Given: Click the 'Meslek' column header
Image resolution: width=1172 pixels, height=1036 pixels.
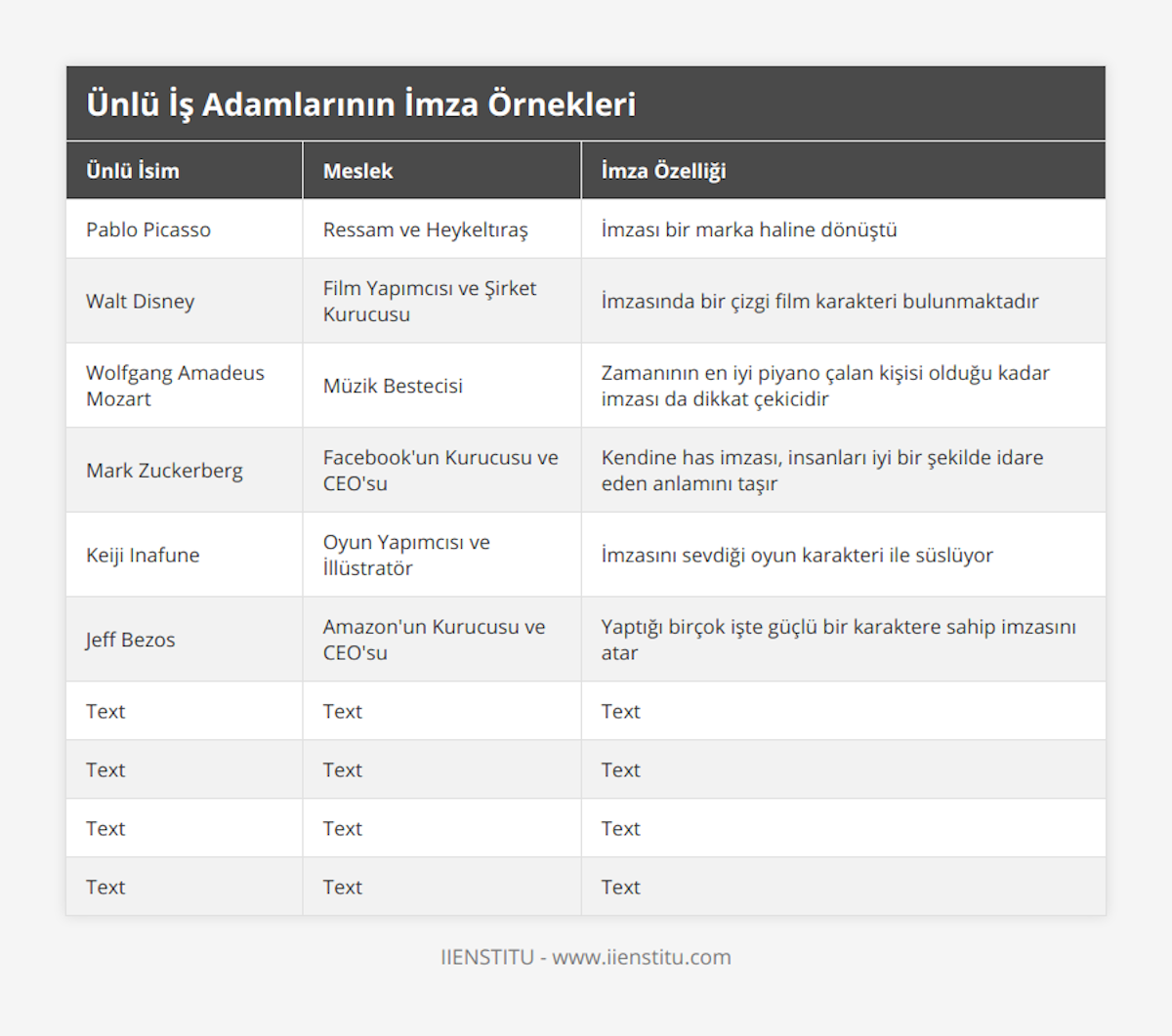Looking at the screenshot, I should [357, 171].
